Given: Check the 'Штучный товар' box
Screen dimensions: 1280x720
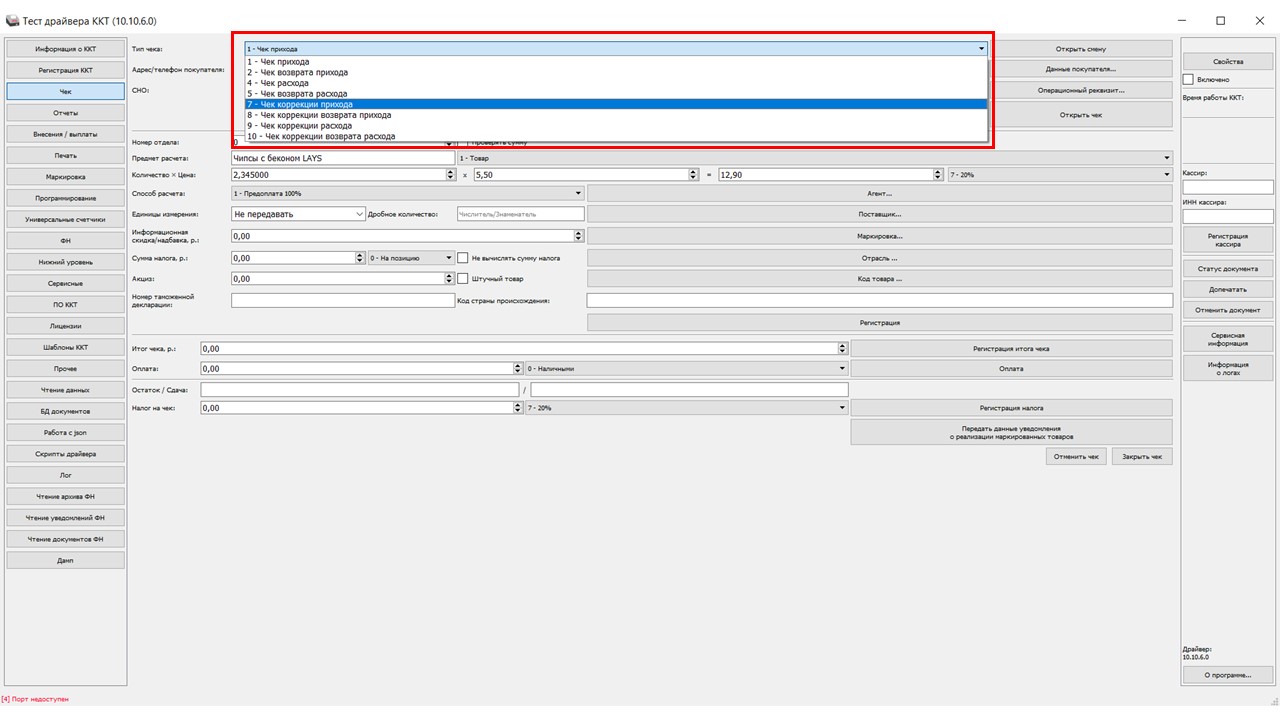Looking at the screenshot, I should pyautogui.click(x=463, y=279).
